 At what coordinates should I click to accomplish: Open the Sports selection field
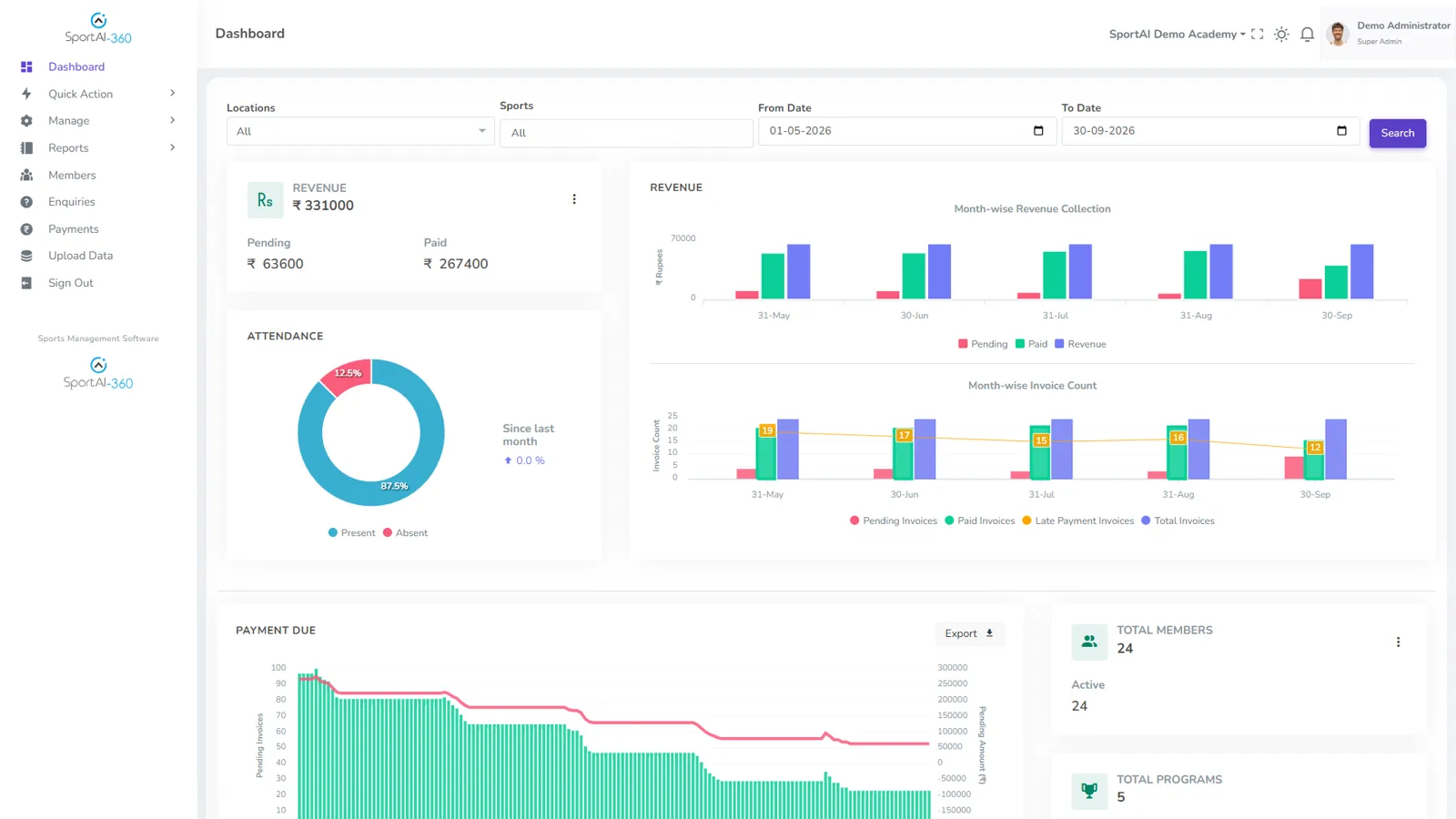tap(626, 133)
